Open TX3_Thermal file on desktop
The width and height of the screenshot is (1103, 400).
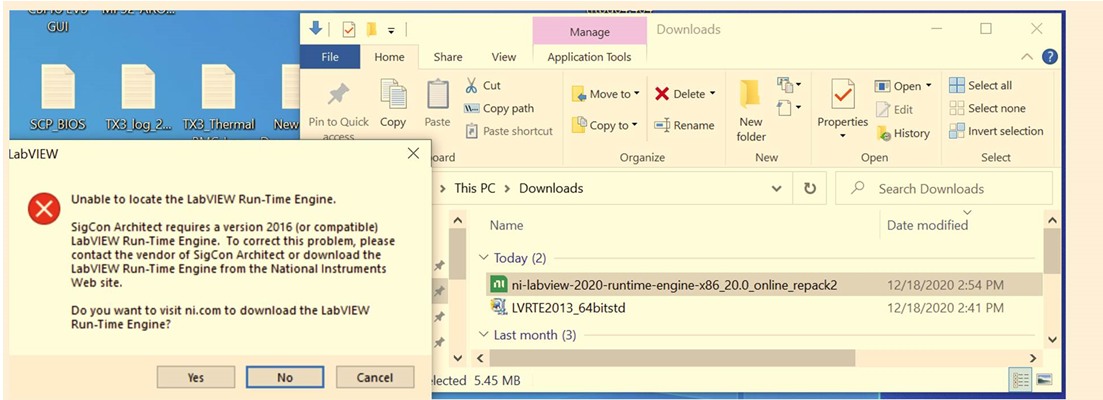click(x=218, y=97)
